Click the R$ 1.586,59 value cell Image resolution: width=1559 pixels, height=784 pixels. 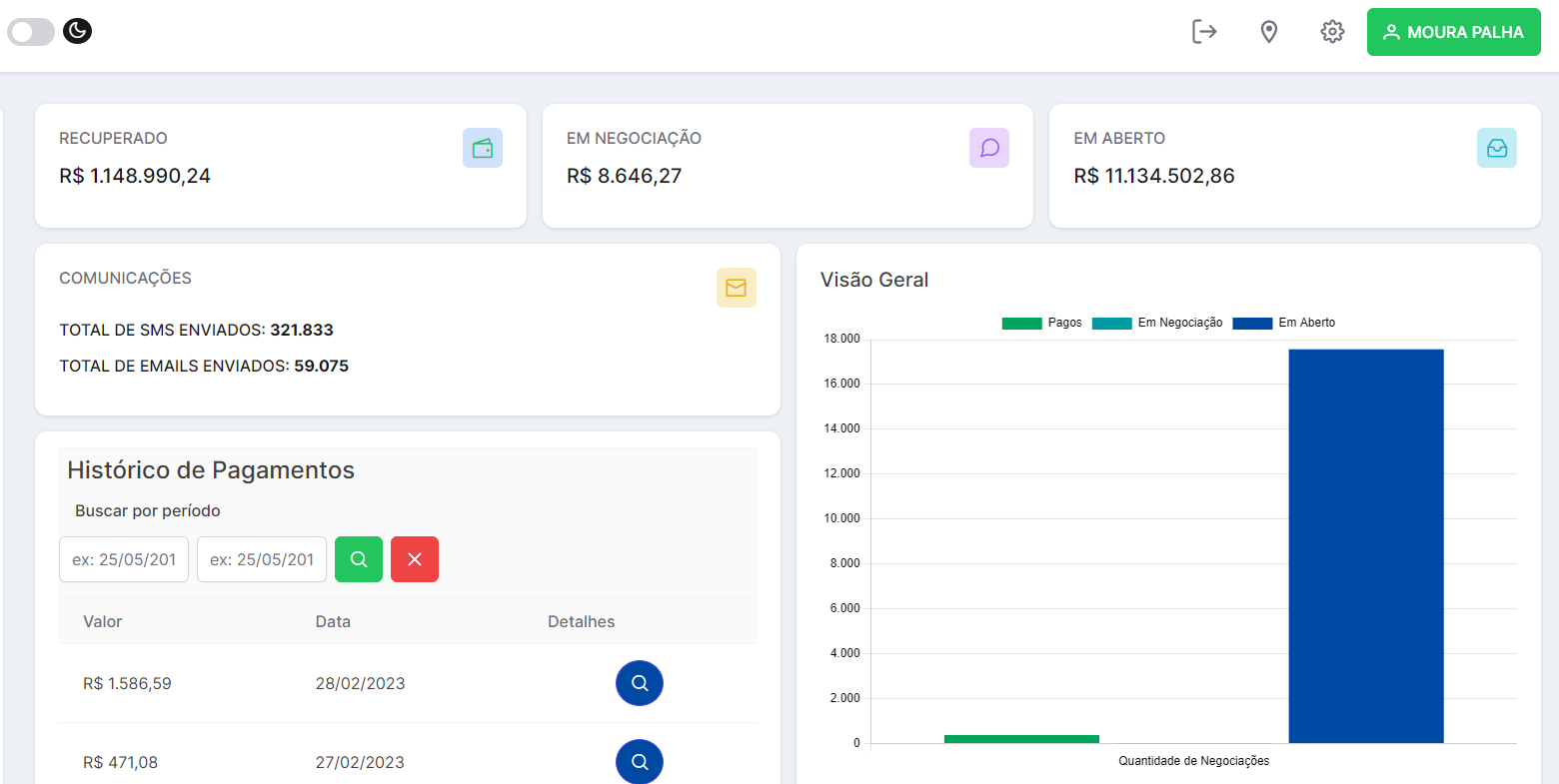(x=127, y=683)
